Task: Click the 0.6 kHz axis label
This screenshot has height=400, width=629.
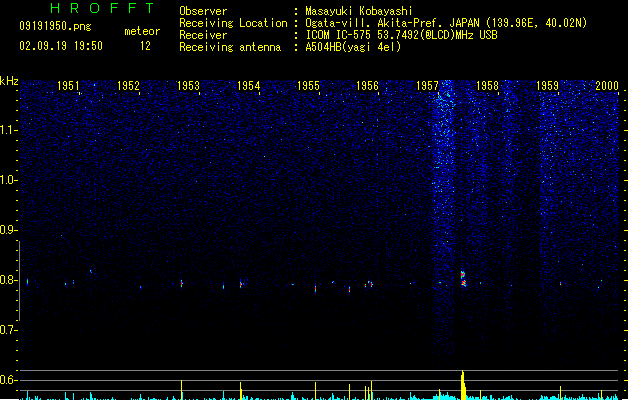Action: 8,380
